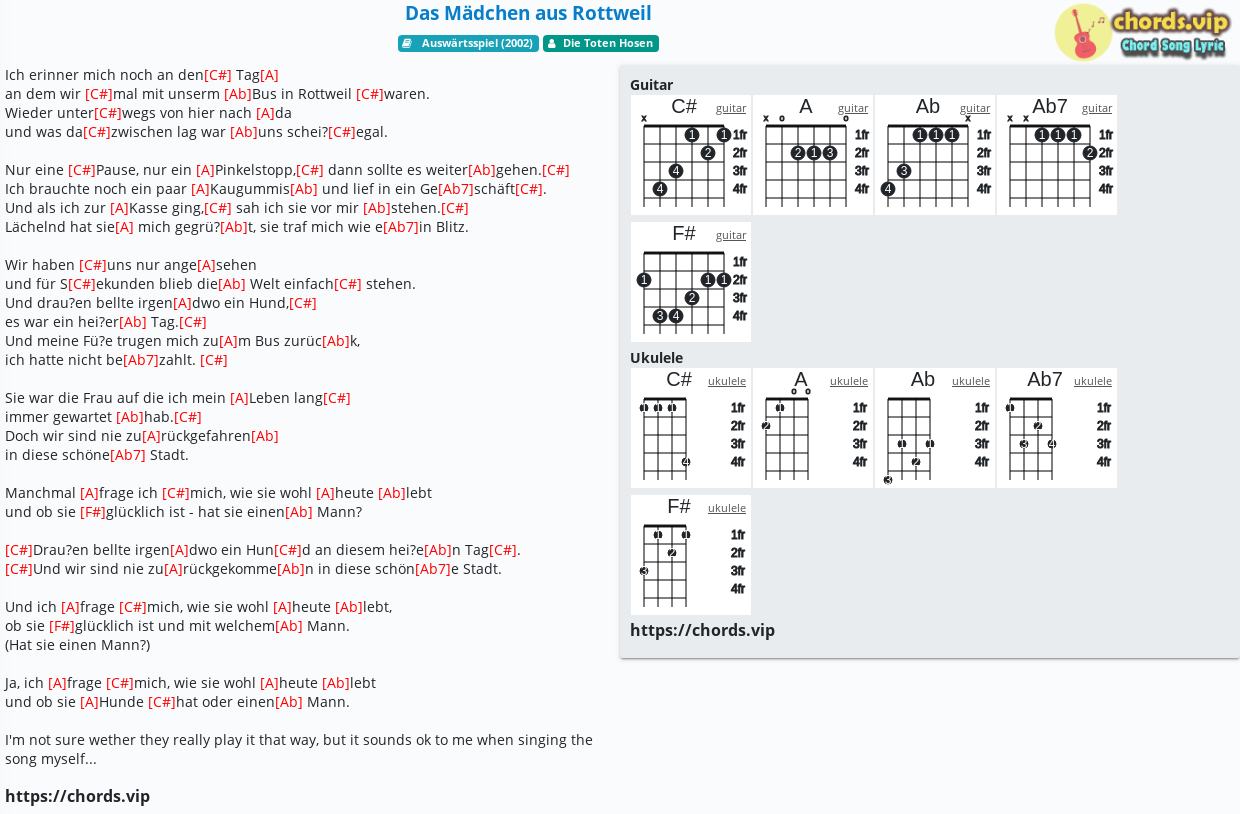
Task: Click the [Ab] chord before "hab."
Action: coord(130,417)
